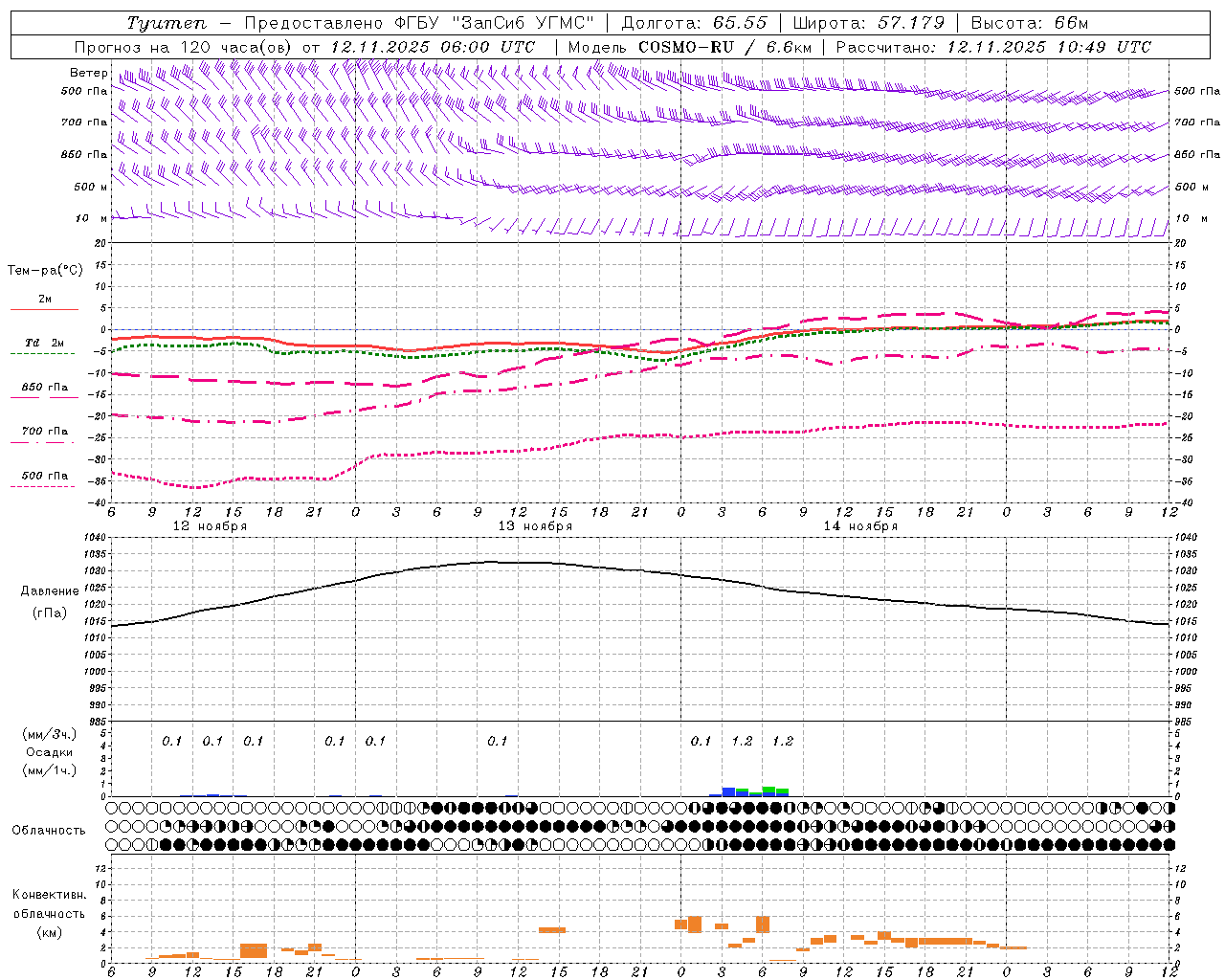Click the '700 гПа' temperature legend entry
Viewport: 1225px width, 980px height.
[x=44, y=432]
